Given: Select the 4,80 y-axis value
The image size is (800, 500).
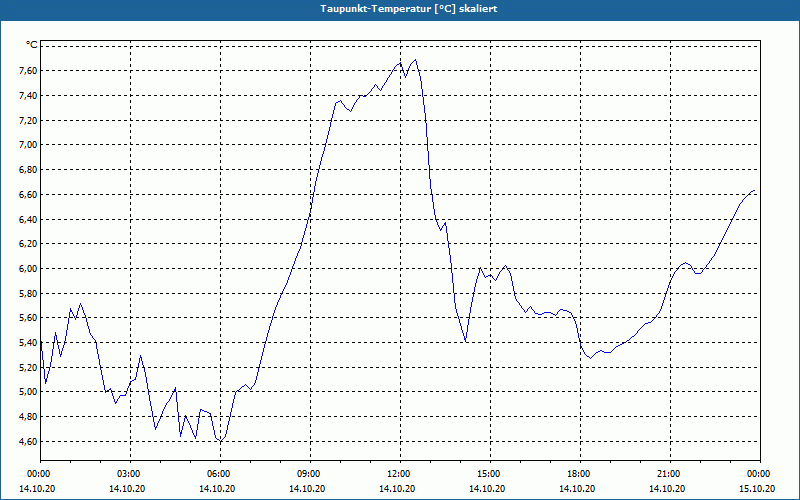Looking at the screenshot, I should [x=28, y=417].
